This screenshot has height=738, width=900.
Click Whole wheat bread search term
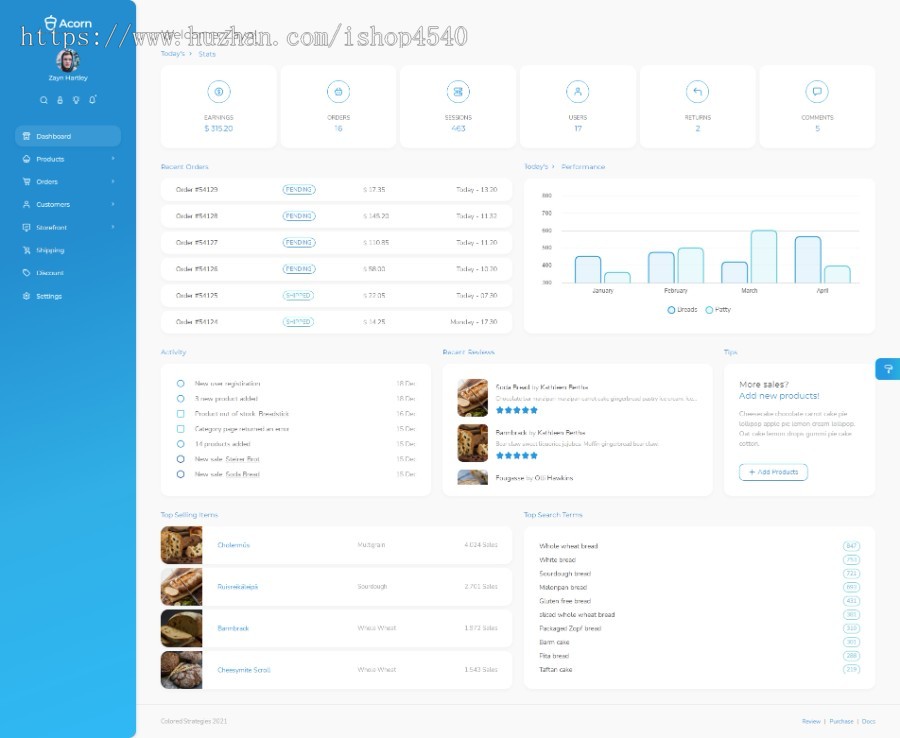[569, 546]
